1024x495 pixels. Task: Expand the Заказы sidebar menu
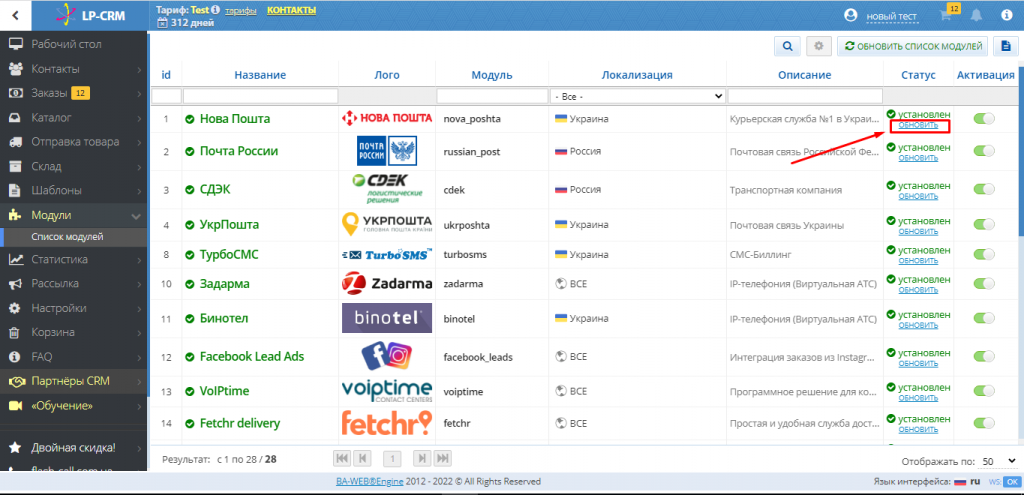click(73, 93)
